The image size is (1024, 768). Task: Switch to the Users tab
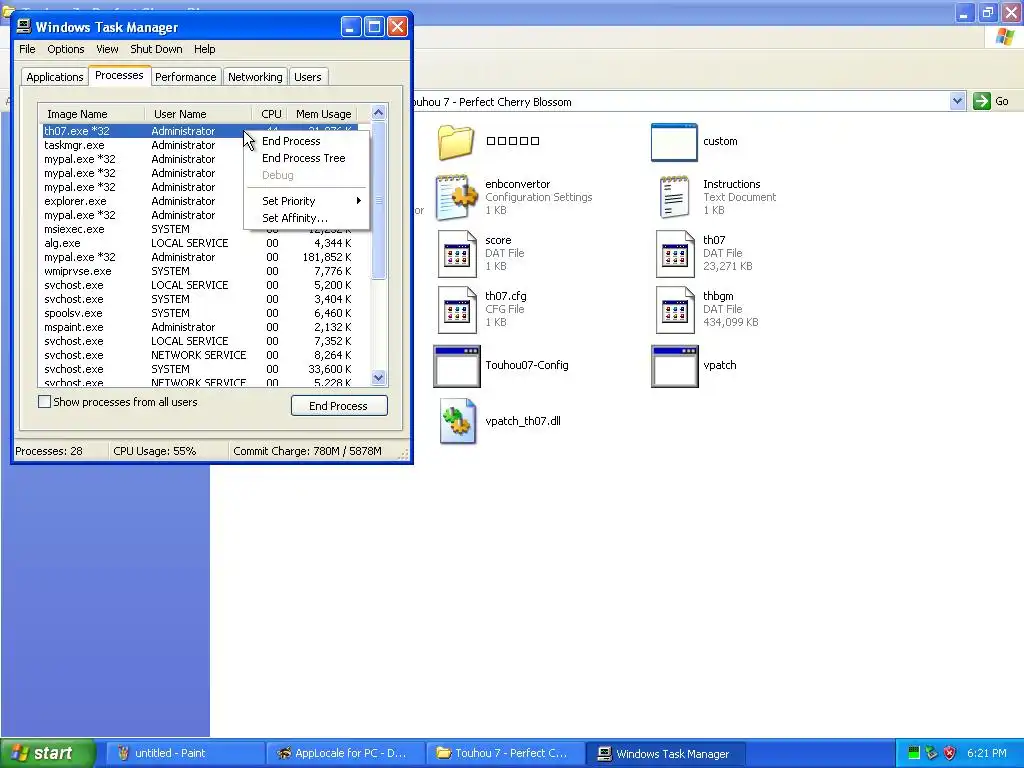tap(308, 77)
